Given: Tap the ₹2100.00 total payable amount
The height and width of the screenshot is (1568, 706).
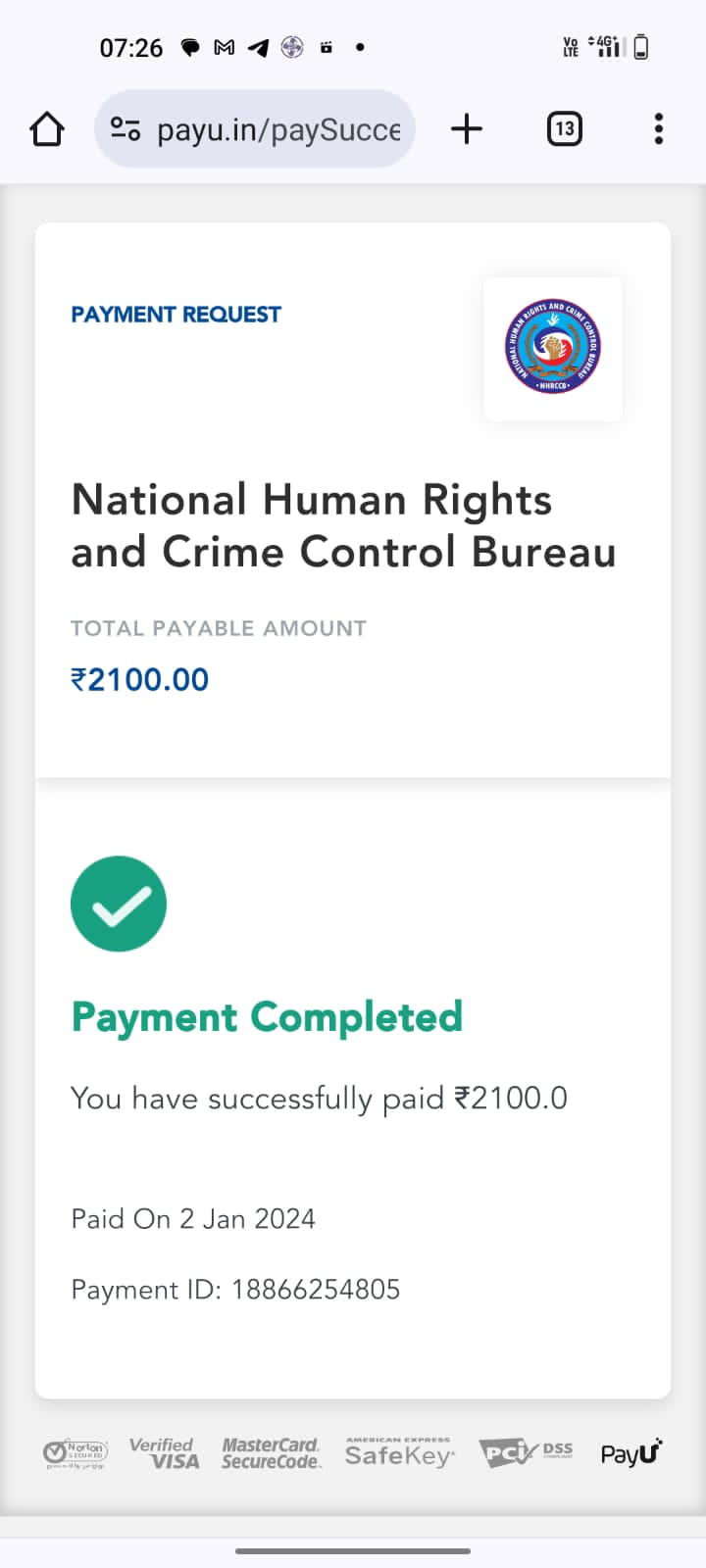Looking at the screenshot, I should point(139,679).
